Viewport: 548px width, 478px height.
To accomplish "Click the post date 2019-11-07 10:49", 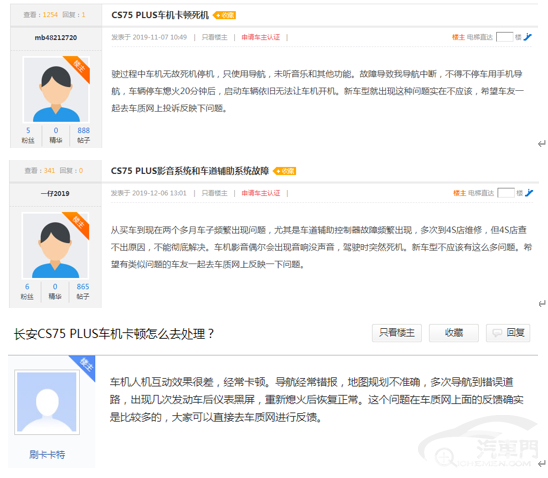I will tap(160, 37).
